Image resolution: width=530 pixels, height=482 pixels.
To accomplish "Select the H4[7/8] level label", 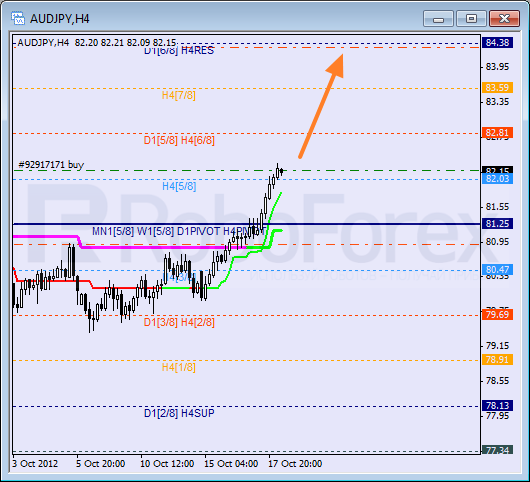I will (x=178, y=95).
